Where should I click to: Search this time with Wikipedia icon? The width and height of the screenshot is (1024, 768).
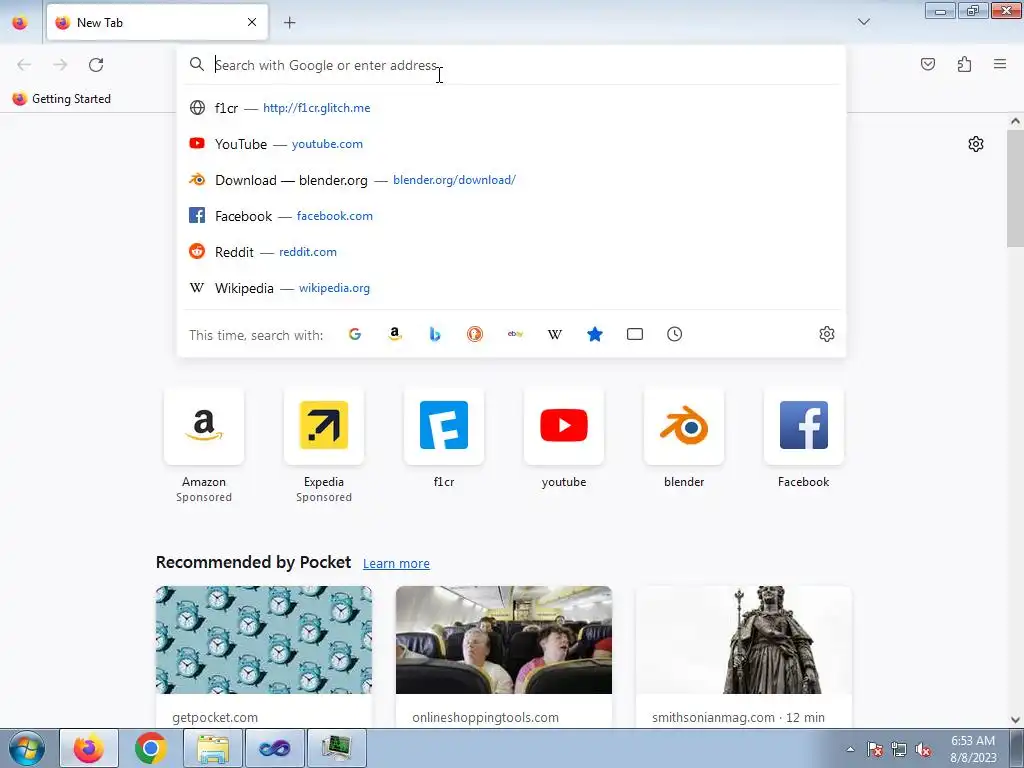coord(554,334)
